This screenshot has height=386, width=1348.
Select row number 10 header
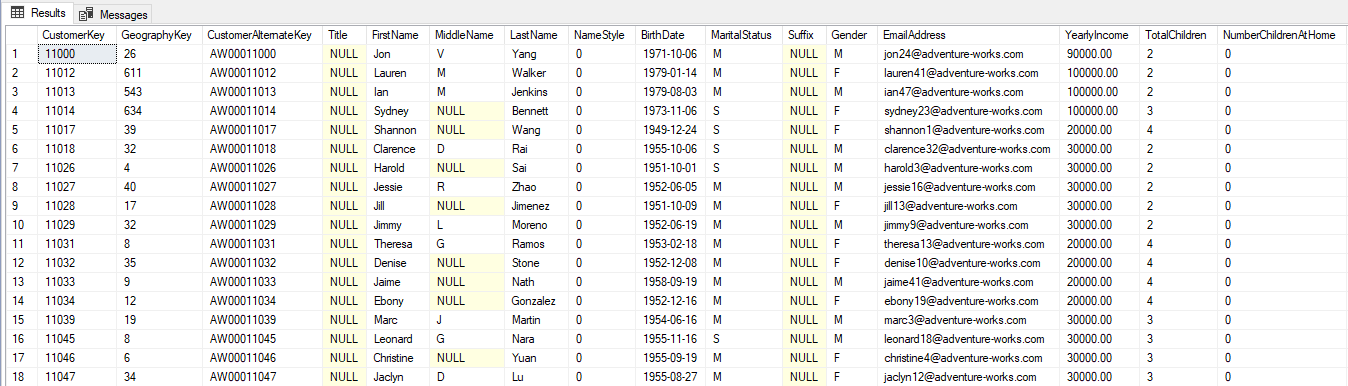click(18, 225)
